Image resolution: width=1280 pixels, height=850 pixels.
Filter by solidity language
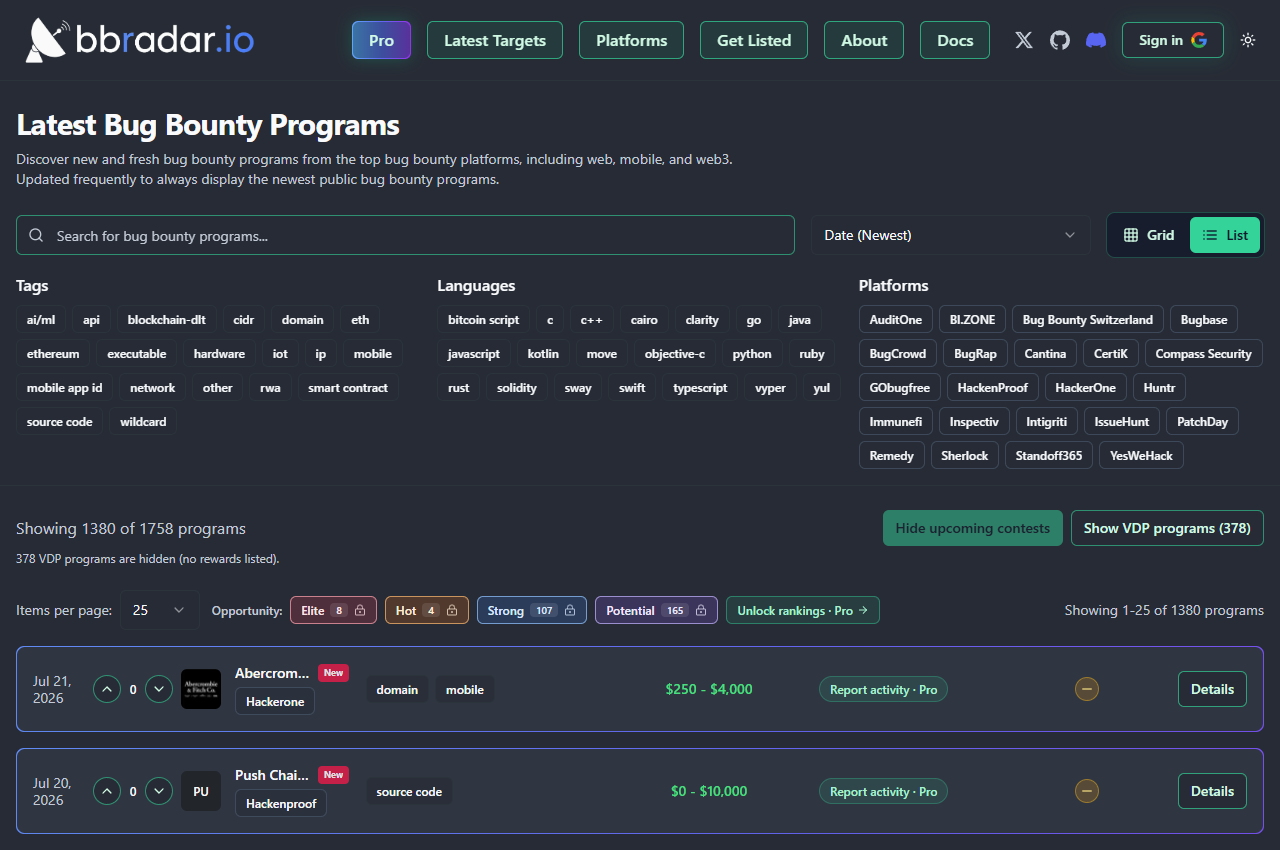[517, 388]
